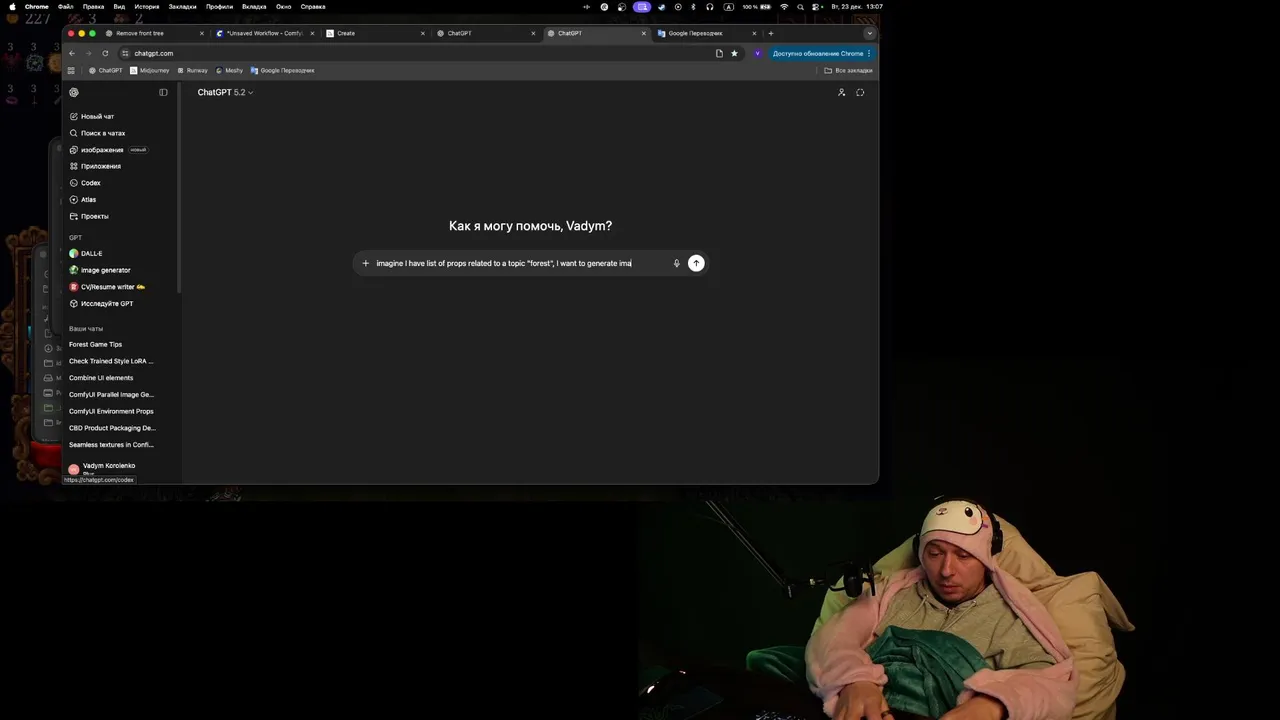Viewport: 1280px width, 720px height.
Task: Open CBD Product Packaging chat
Action: click(112, 428)
